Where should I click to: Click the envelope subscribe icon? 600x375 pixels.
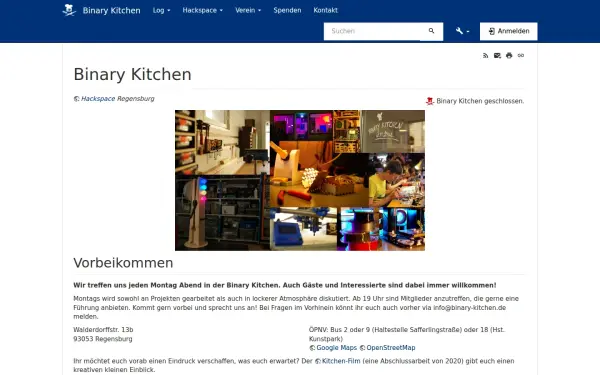pyautogui.click(x=497, y=55)
